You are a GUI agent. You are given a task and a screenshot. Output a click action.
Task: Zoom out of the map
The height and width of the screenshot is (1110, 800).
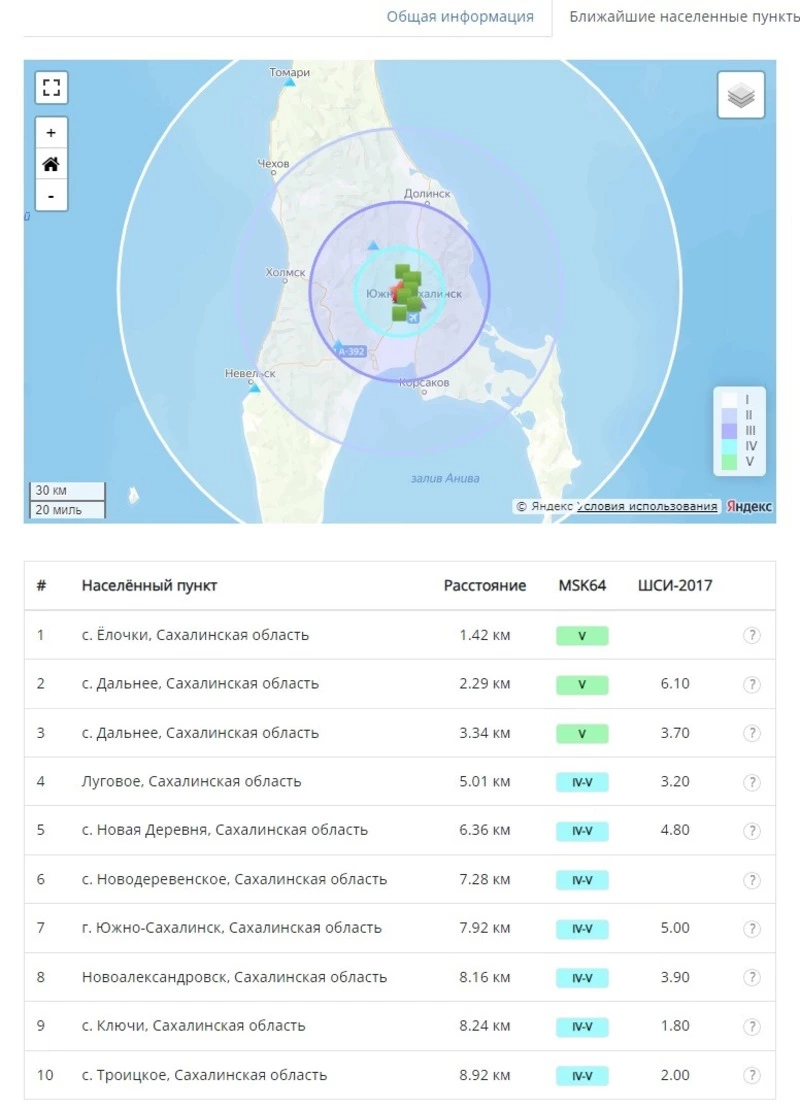(51, 195)
